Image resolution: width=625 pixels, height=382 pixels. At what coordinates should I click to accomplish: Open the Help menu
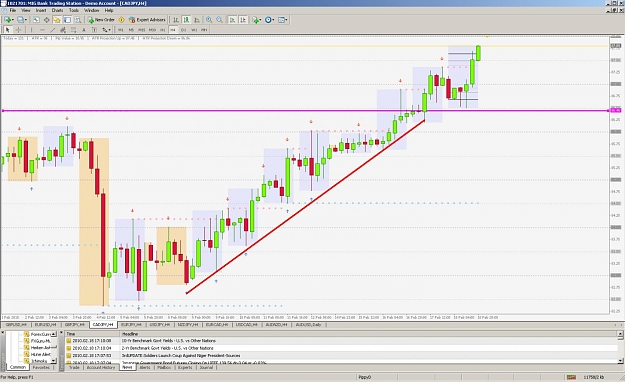[x=109, y=10]
